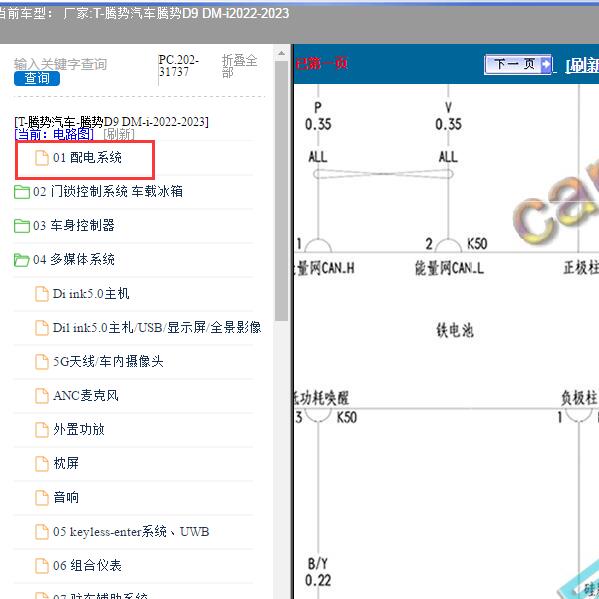Open the 01 配电系统 document

[x=87, y=157]
